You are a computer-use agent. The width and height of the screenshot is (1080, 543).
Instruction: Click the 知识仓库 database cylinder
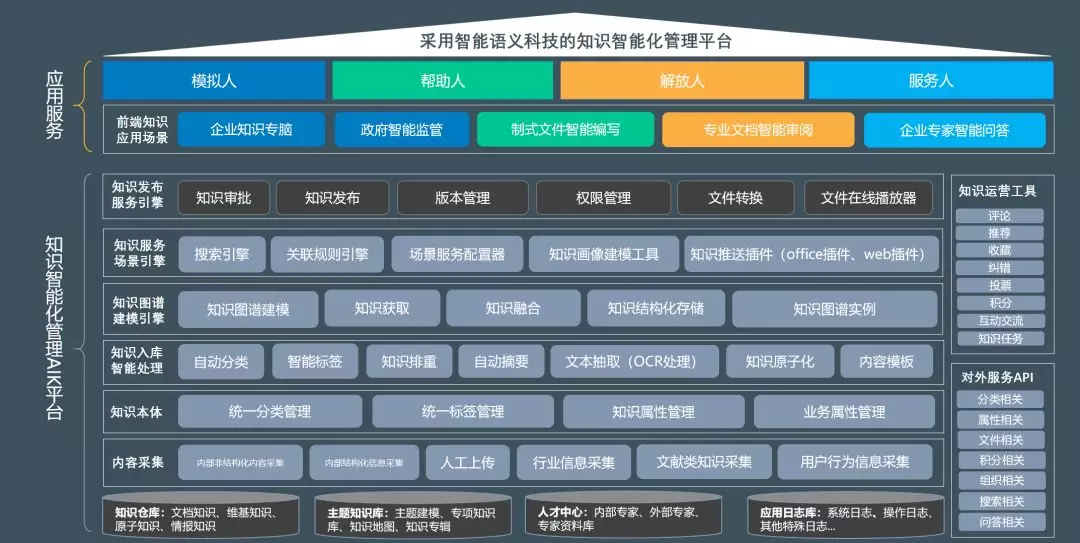coord(200,516)
